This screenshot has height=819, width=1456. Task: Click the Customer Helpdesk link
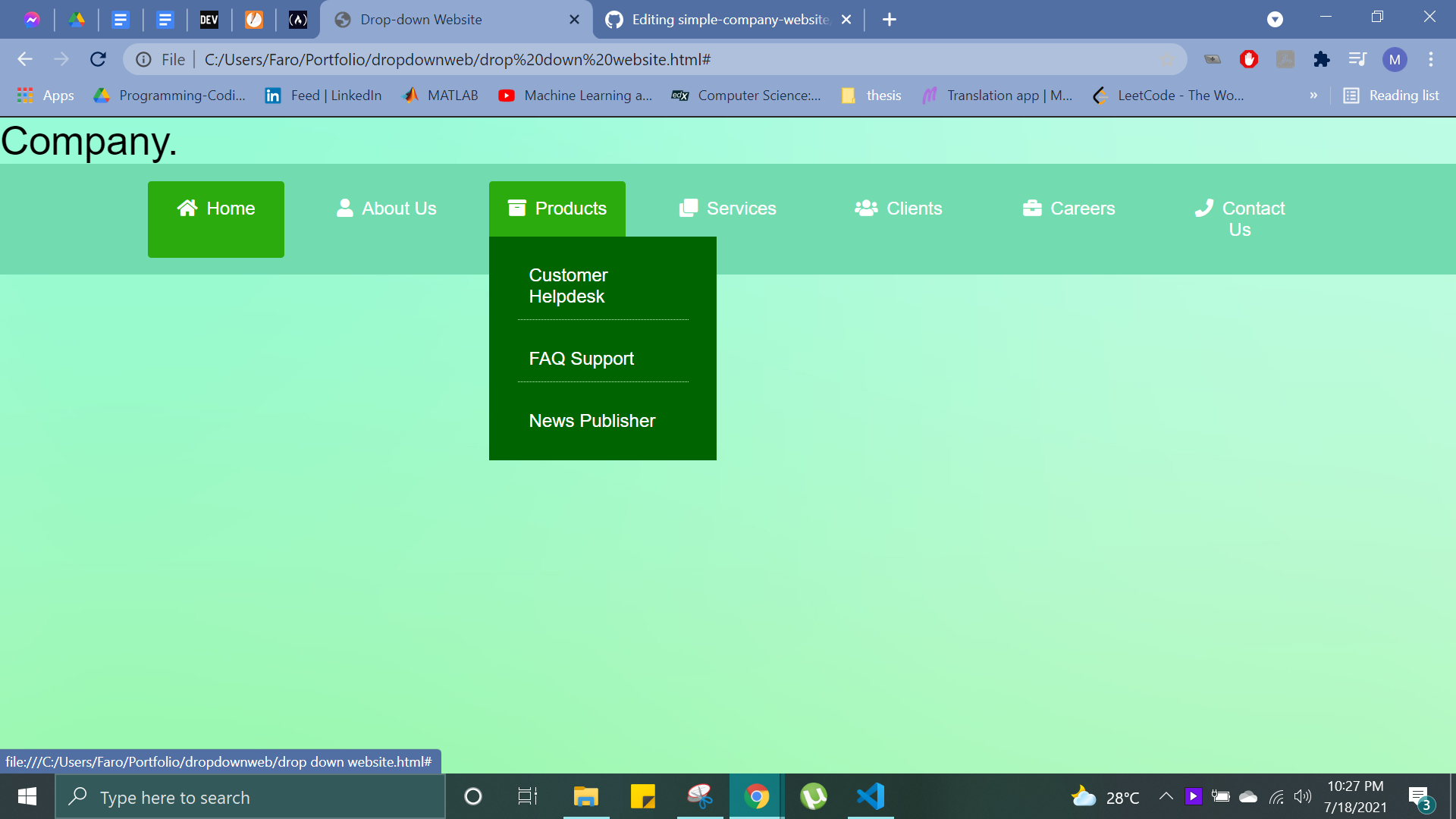coord(568,285)
